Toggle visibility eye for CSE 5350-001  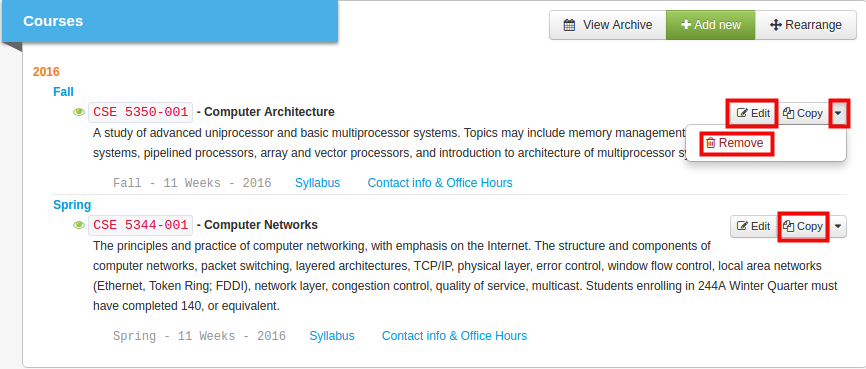pos(79,112)
